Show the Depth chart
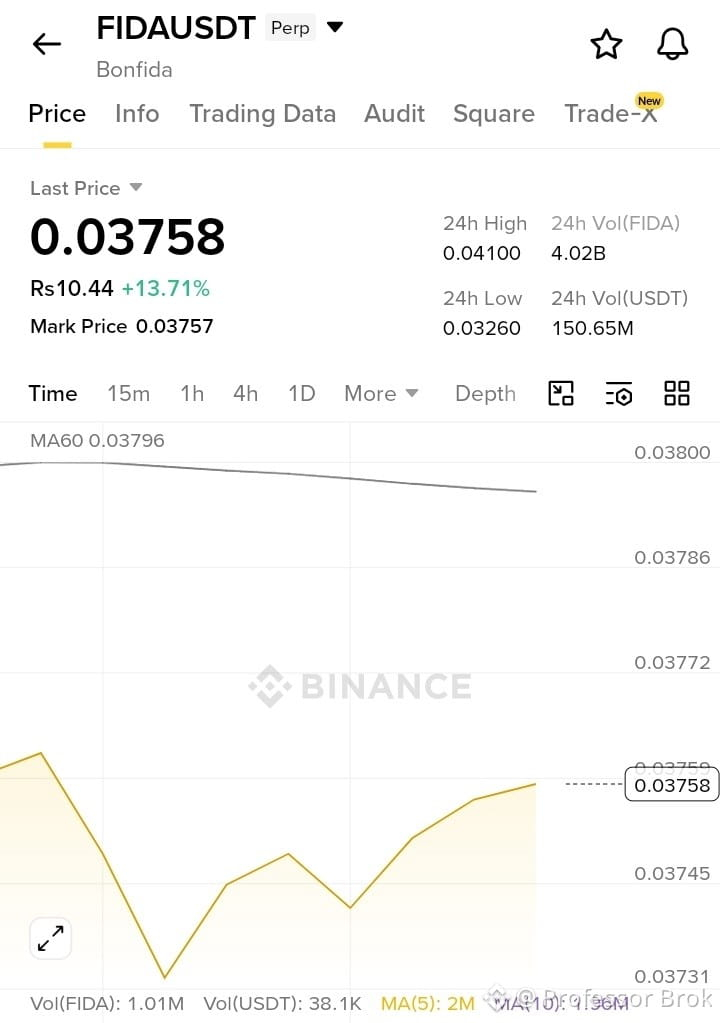Screen dimensions: 720x1023 485,393
